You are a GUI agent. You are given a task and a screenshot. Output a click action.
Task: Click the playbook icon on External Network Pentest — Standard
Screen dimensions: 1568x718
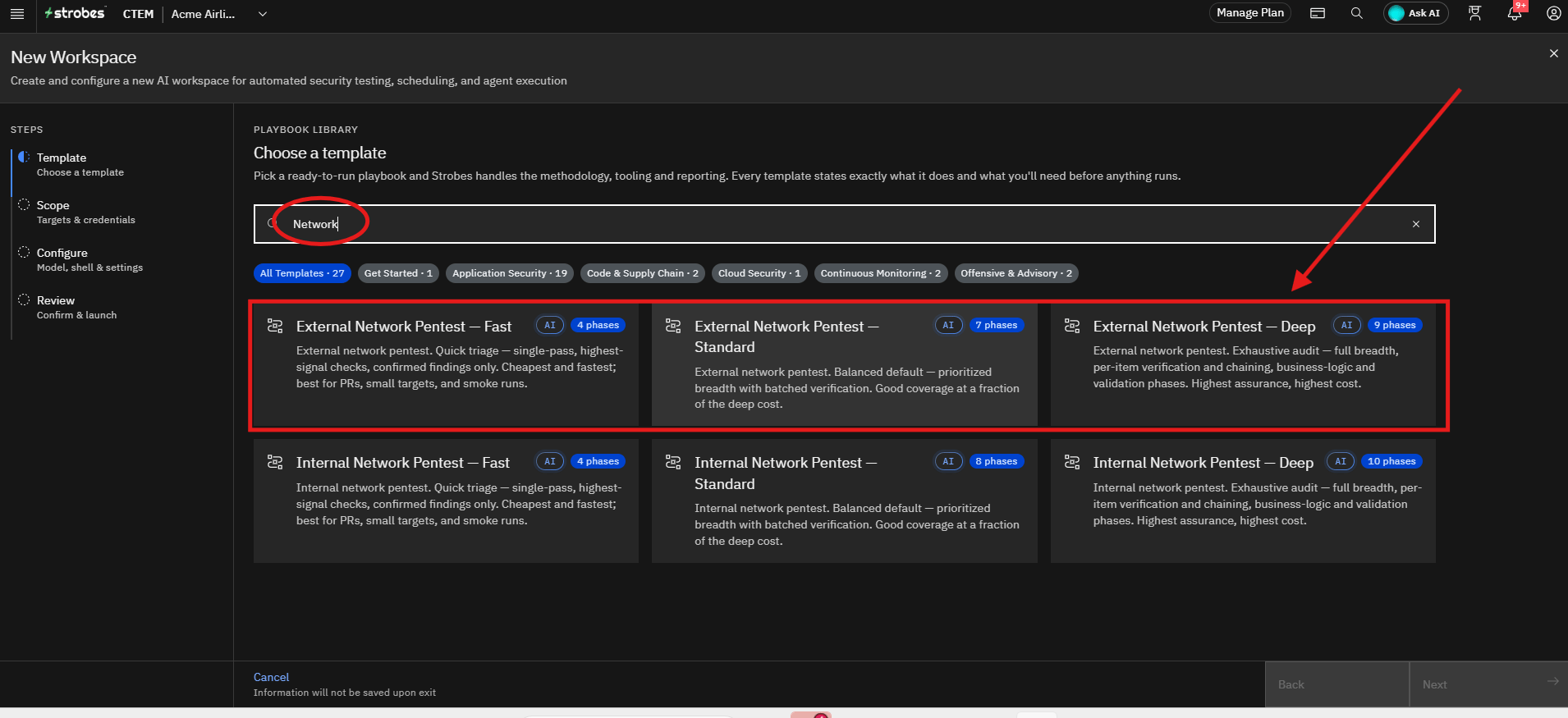[x=673, y=326]
